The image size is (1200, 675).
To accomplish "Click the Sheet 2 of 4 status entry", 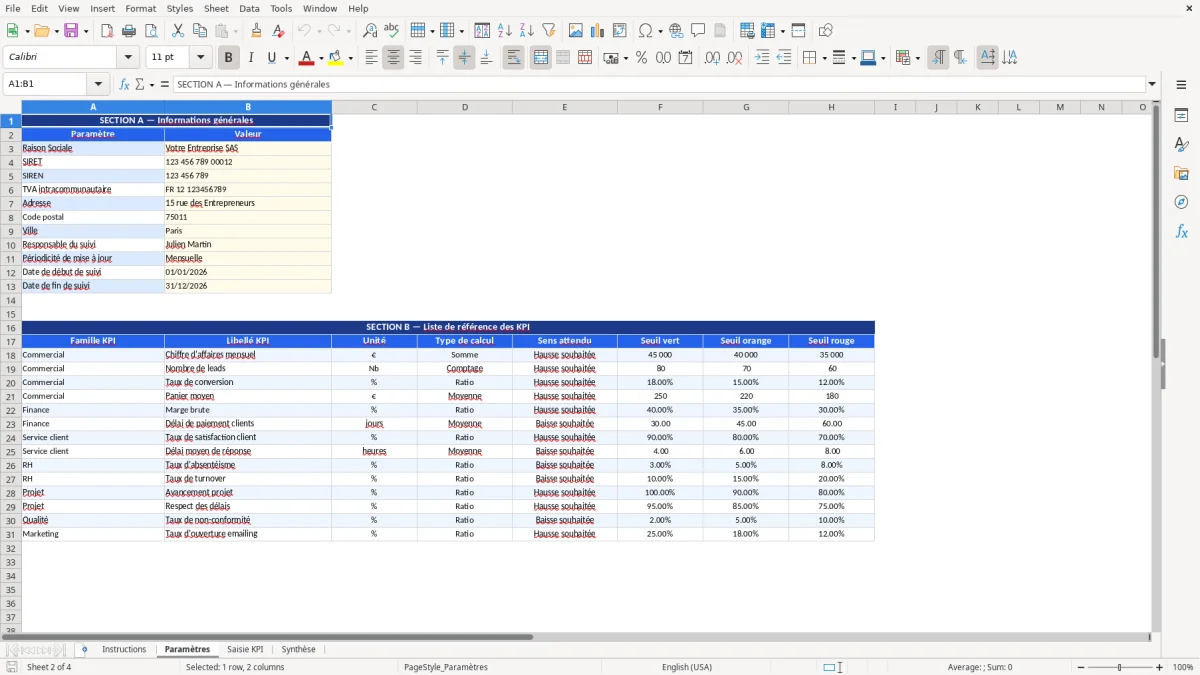I will (x=49, y=667).
